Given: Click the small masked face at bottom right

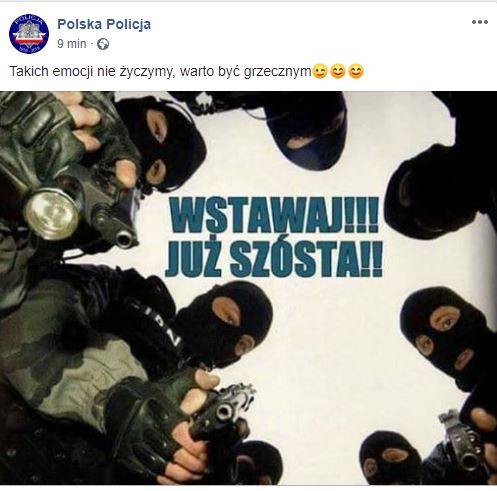Looking at the screenshot, I should click(x=390, y=458).
